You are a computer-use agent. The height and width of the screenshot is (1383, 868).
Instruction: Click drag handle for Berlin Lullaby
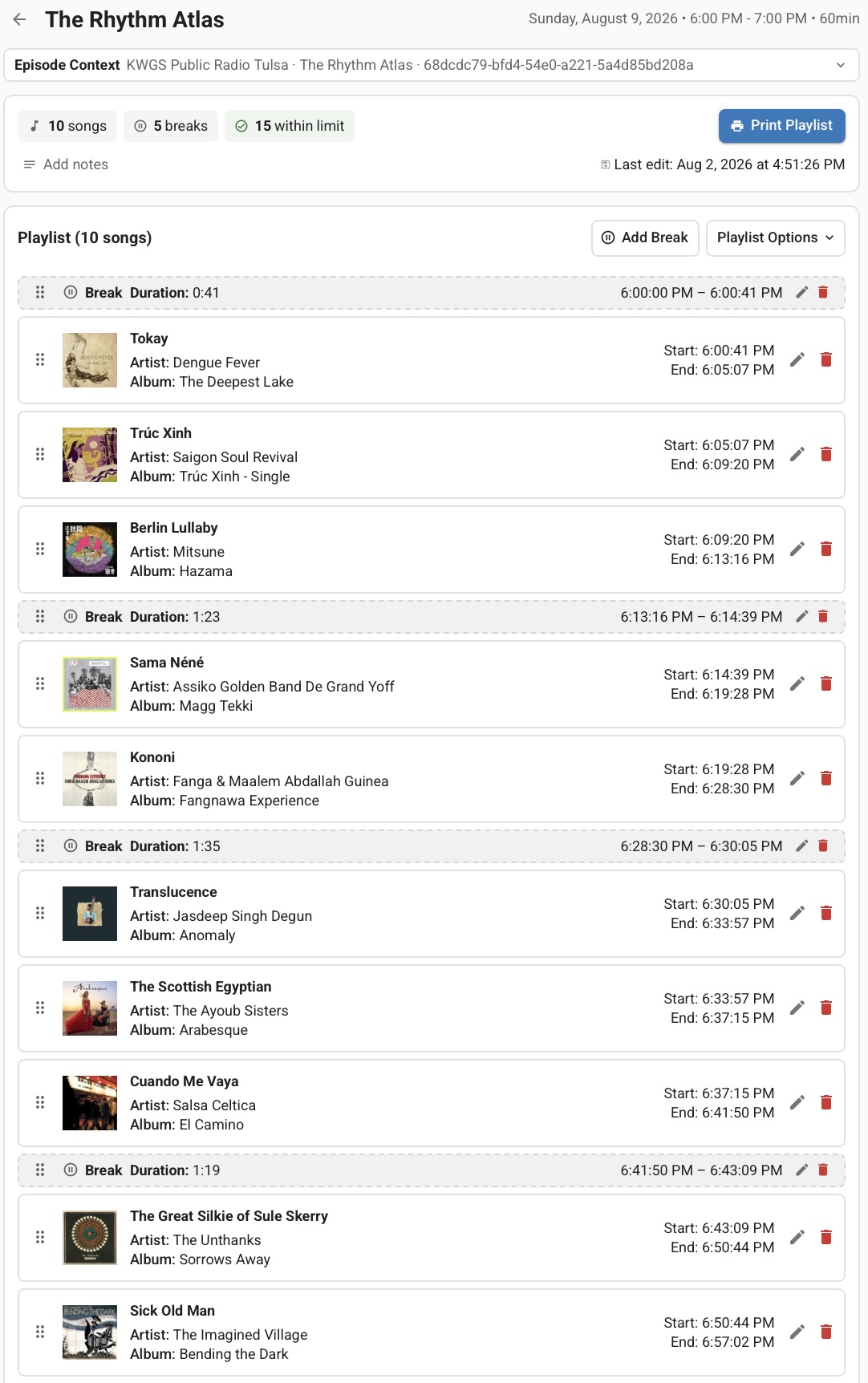click(40, 549)
